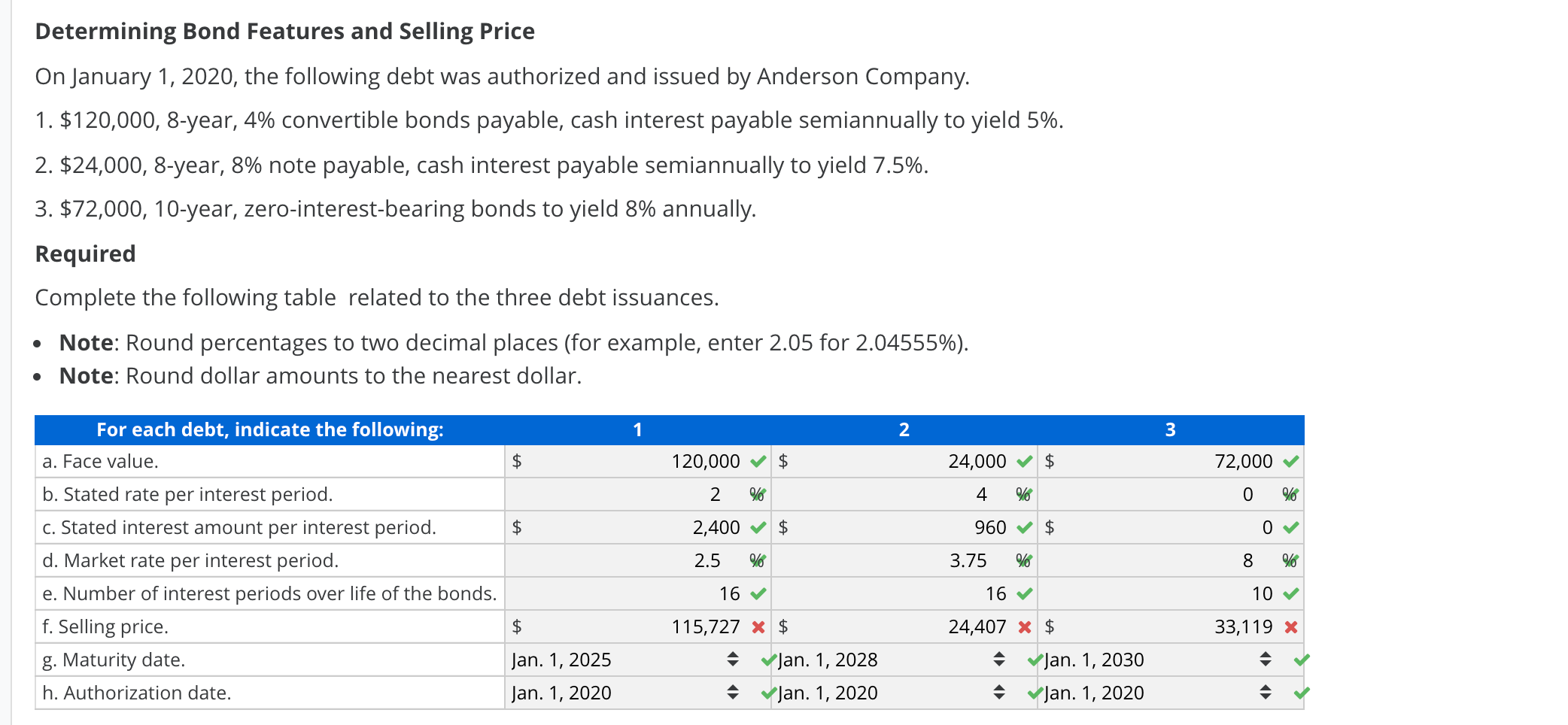The width and height of the screenshot is (1568, 725).
Task: Click the percent icon in debt 1 stated rate cell
Action: 755,494
